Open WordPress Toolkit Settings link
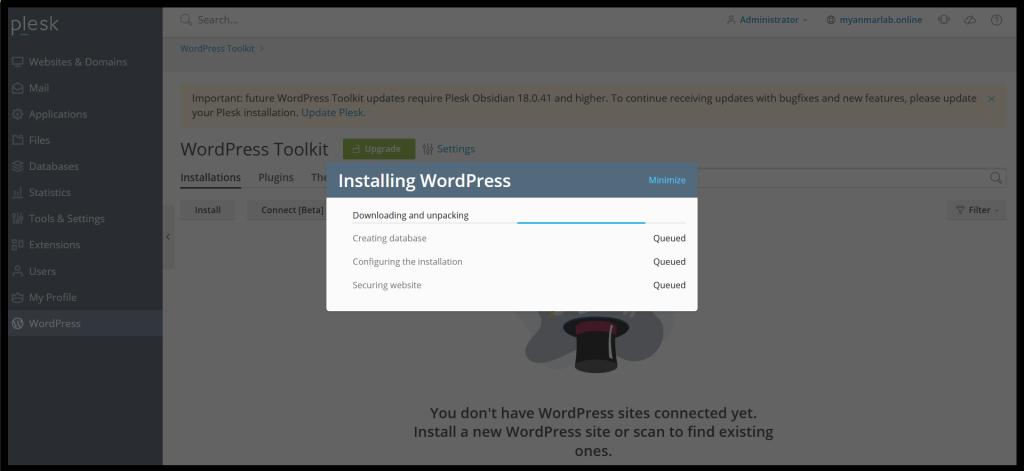 (449, 149)
